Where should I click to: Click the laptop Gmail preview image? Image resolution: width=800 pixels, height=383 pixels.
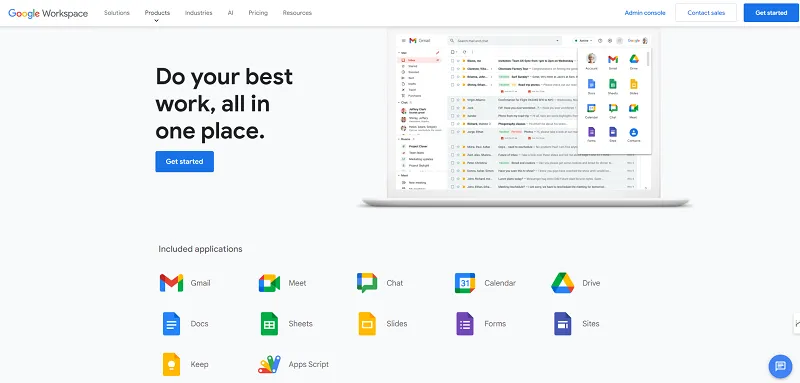coord(524,117)
